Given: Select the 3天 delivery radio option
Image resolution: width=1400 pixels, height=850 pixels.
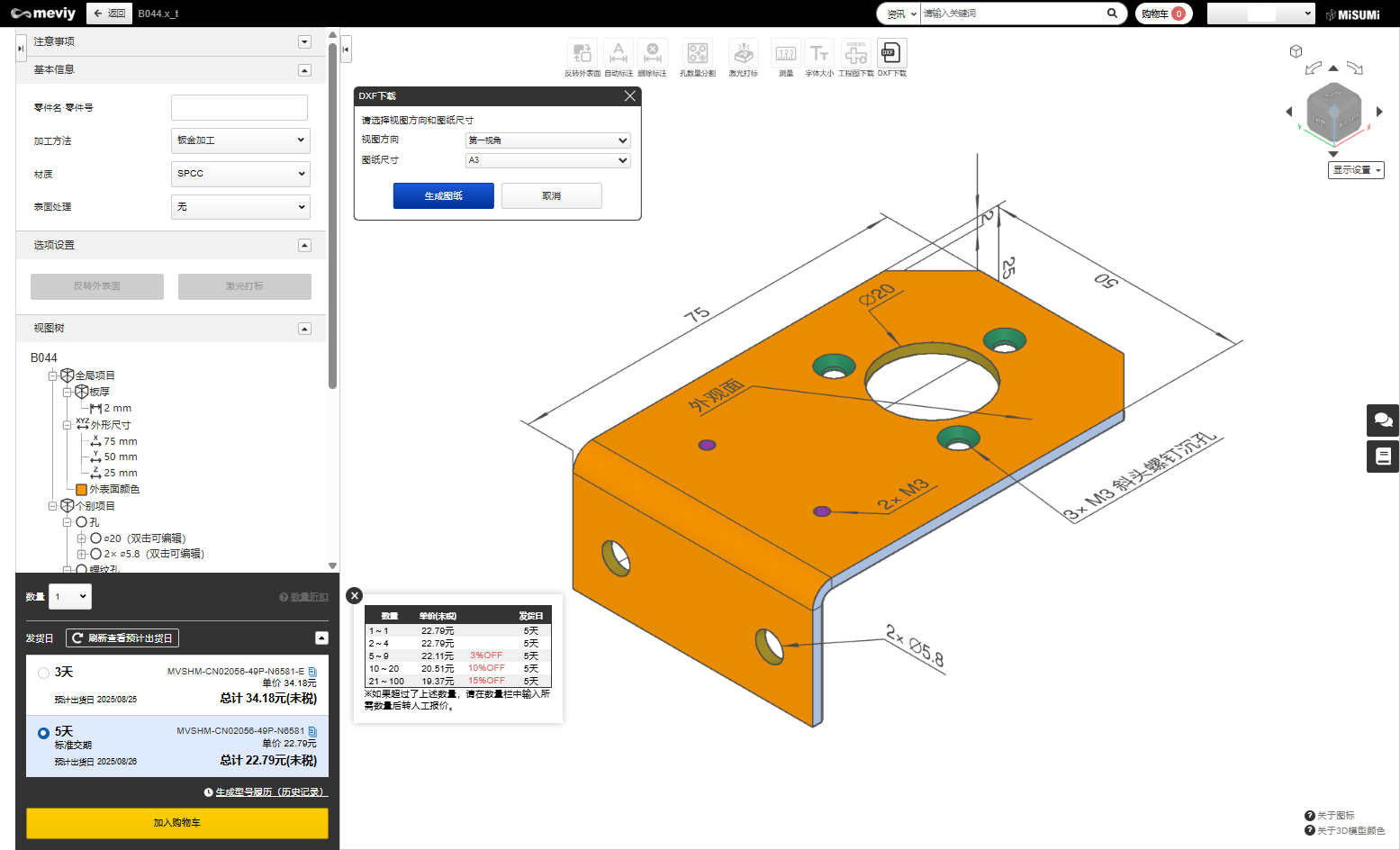Looking at the screenshot, I should point(43,673).
